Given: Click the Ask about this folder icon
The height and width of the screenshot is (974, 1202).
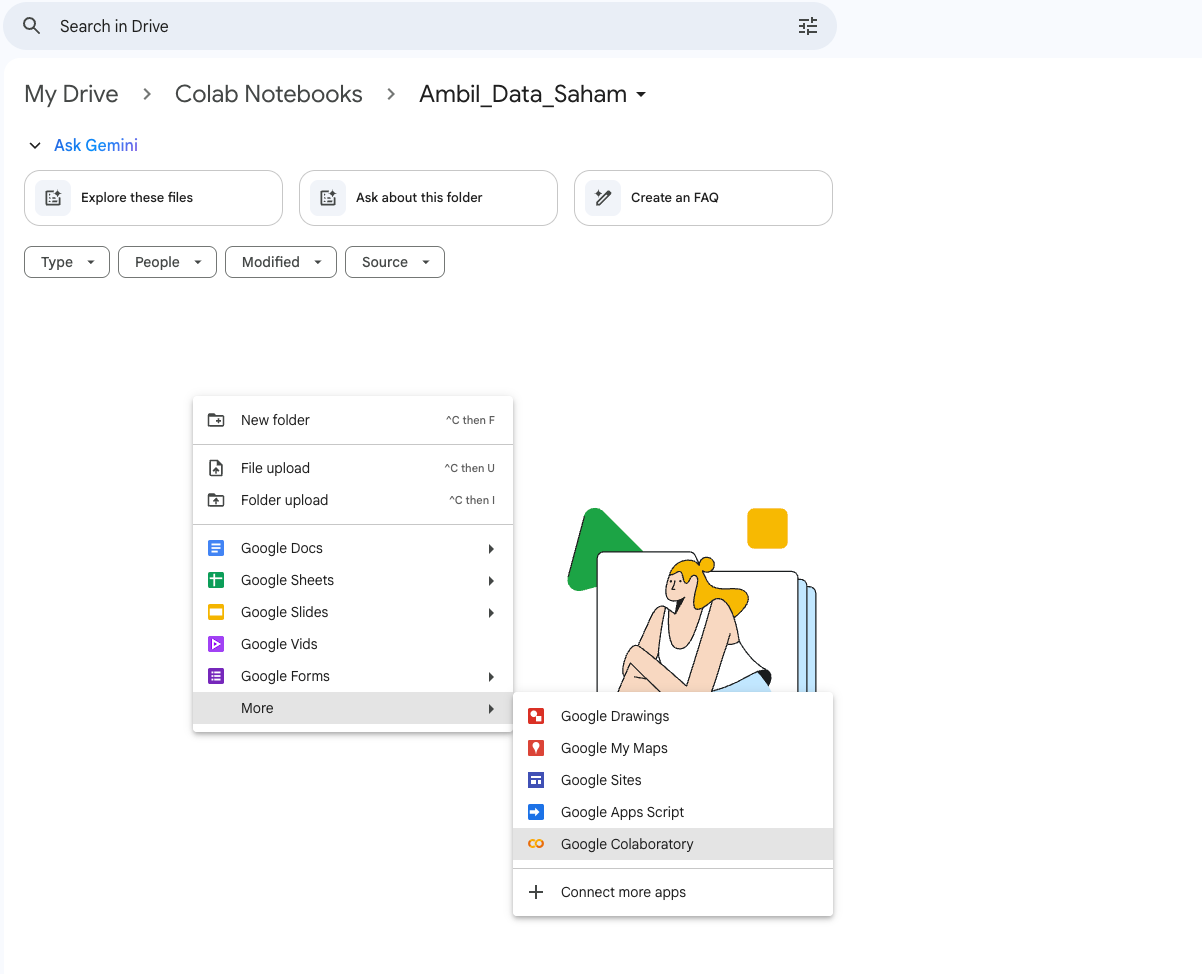Looking at the screenshot, I should point(328,198).
